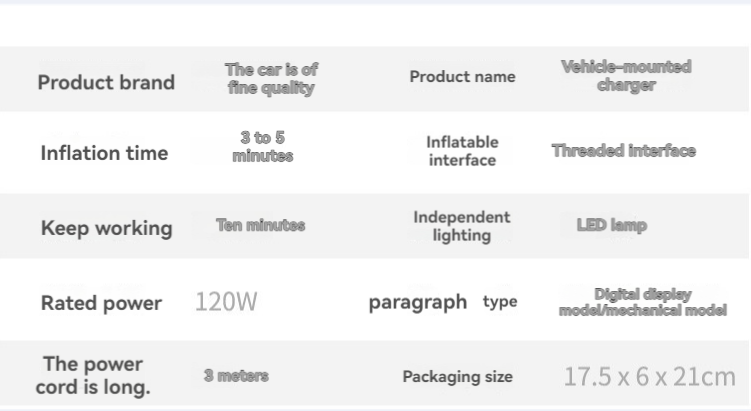Select the 3 meters value
This screenshot has width=751, height=411.
[x=236, y=376]
